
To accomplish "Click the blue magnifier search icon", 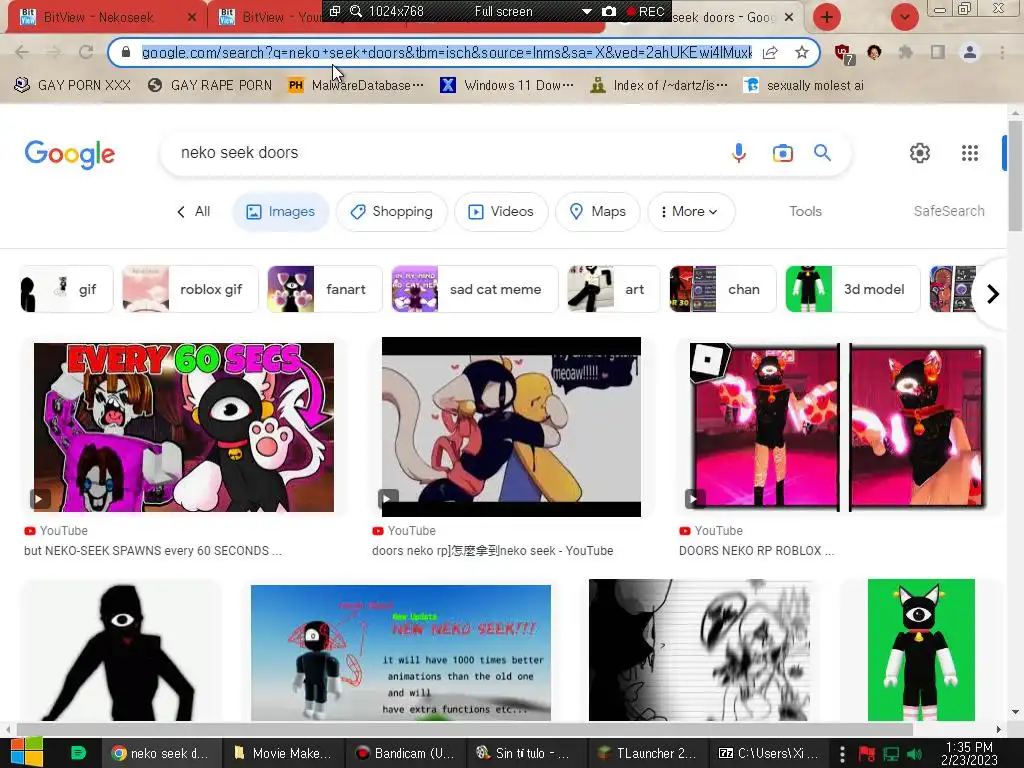I will (822, 153).
